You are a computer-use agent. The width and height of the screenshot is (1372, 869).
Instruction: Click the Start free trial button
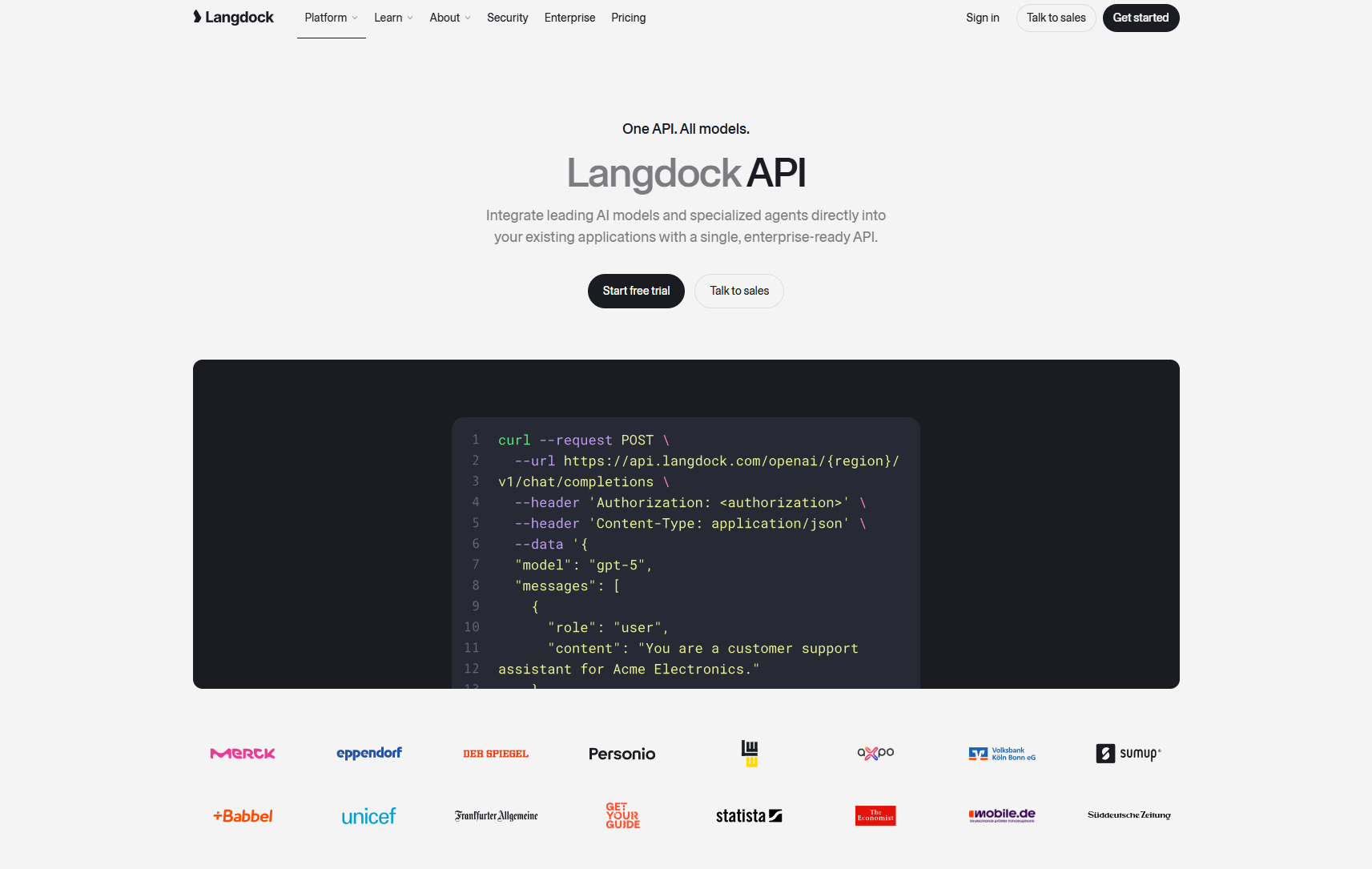point(637,291)
